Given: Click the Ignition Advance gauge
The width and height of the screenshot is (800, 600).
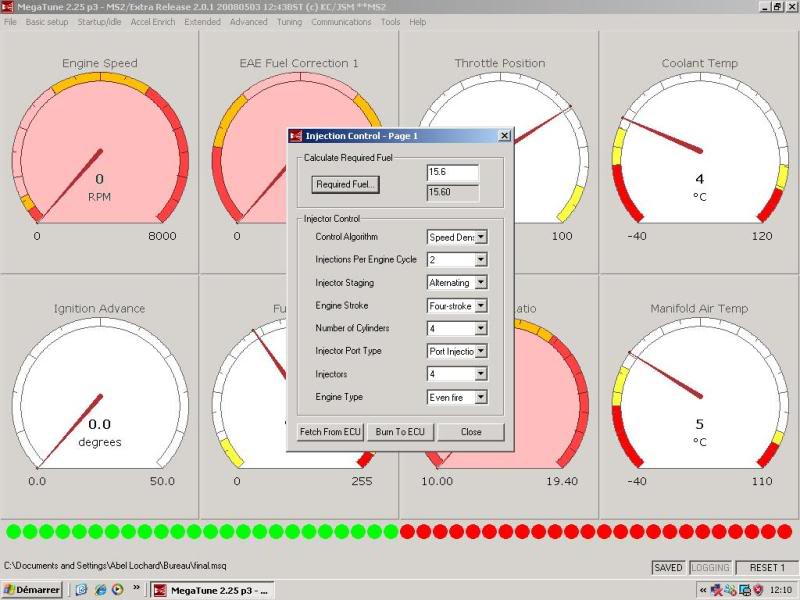Looking at the screenshot, I should coord(99,397).
